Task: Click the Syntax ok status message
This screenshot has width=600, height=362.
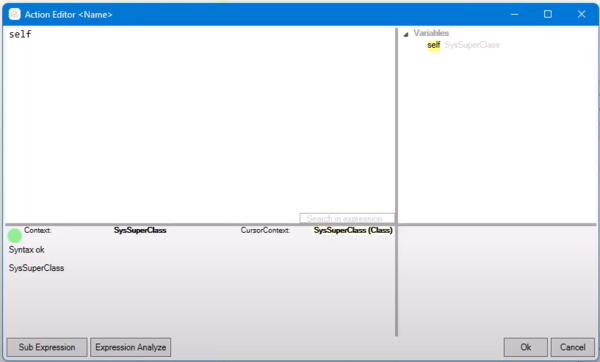Action: pos(26,250)
